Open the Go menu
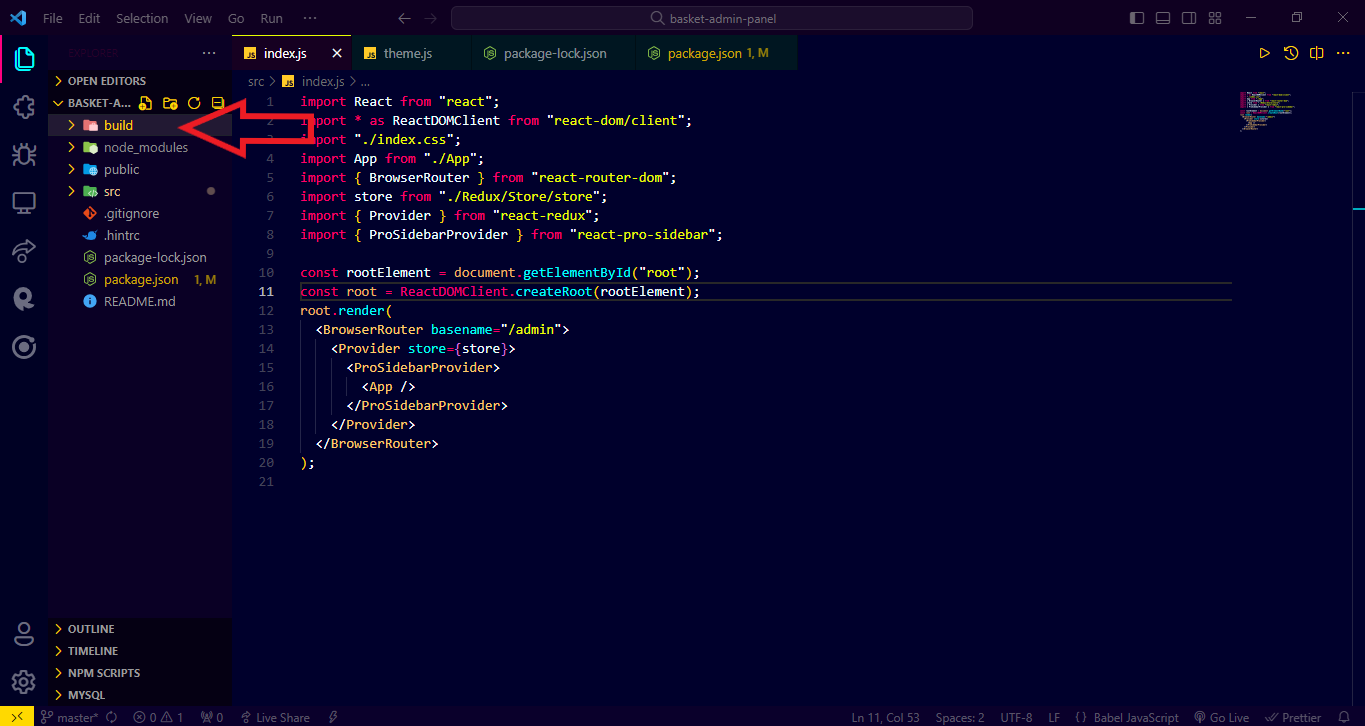Viewport: 1365px width, 726px height. click(x=236, y=18)
